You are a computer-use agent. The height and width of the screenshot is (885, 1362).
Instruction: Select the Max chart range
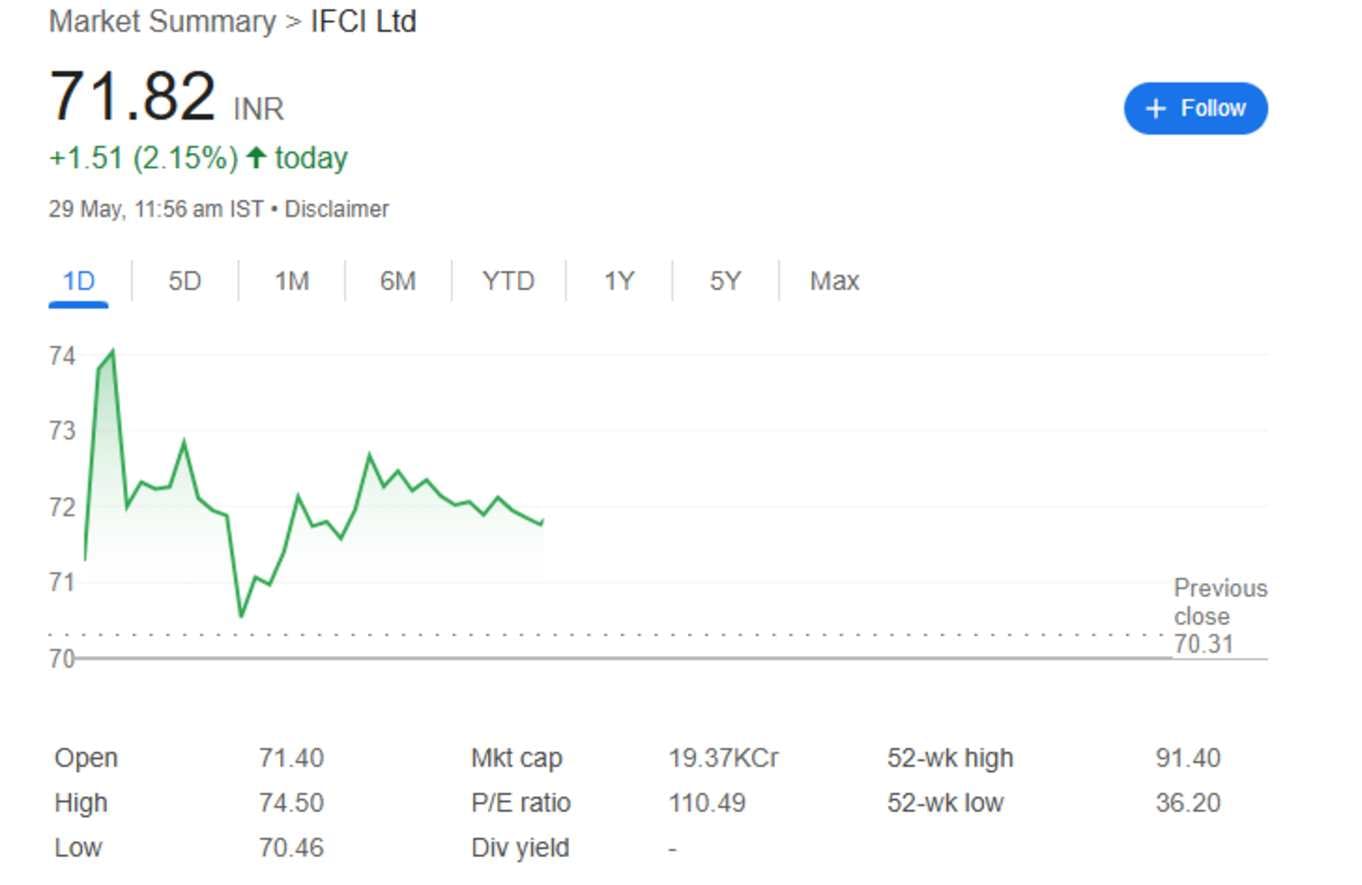coord(832,281)
